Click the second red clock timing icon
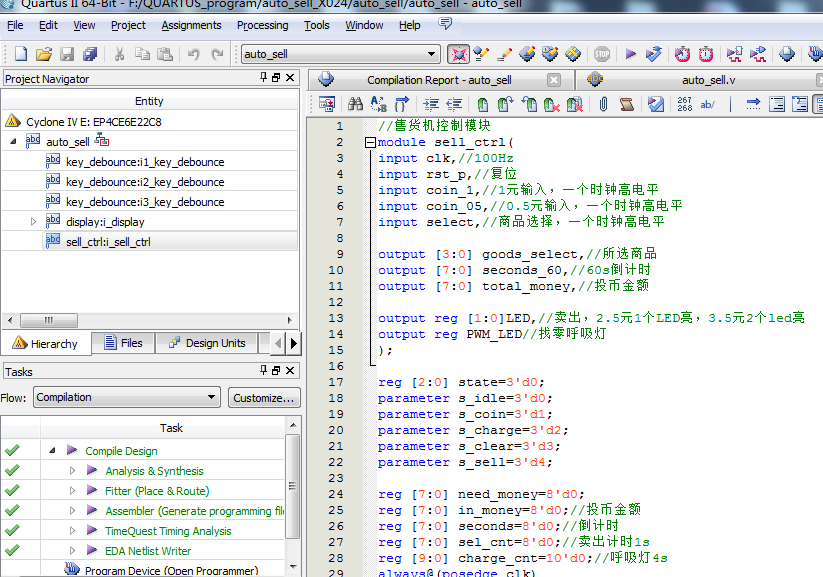The width and height of the screenshot is (823, 577). tap(706, 54)
